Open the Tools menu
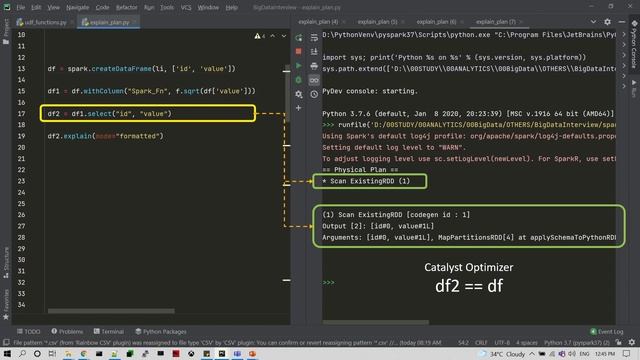 [x=167, y=7]
